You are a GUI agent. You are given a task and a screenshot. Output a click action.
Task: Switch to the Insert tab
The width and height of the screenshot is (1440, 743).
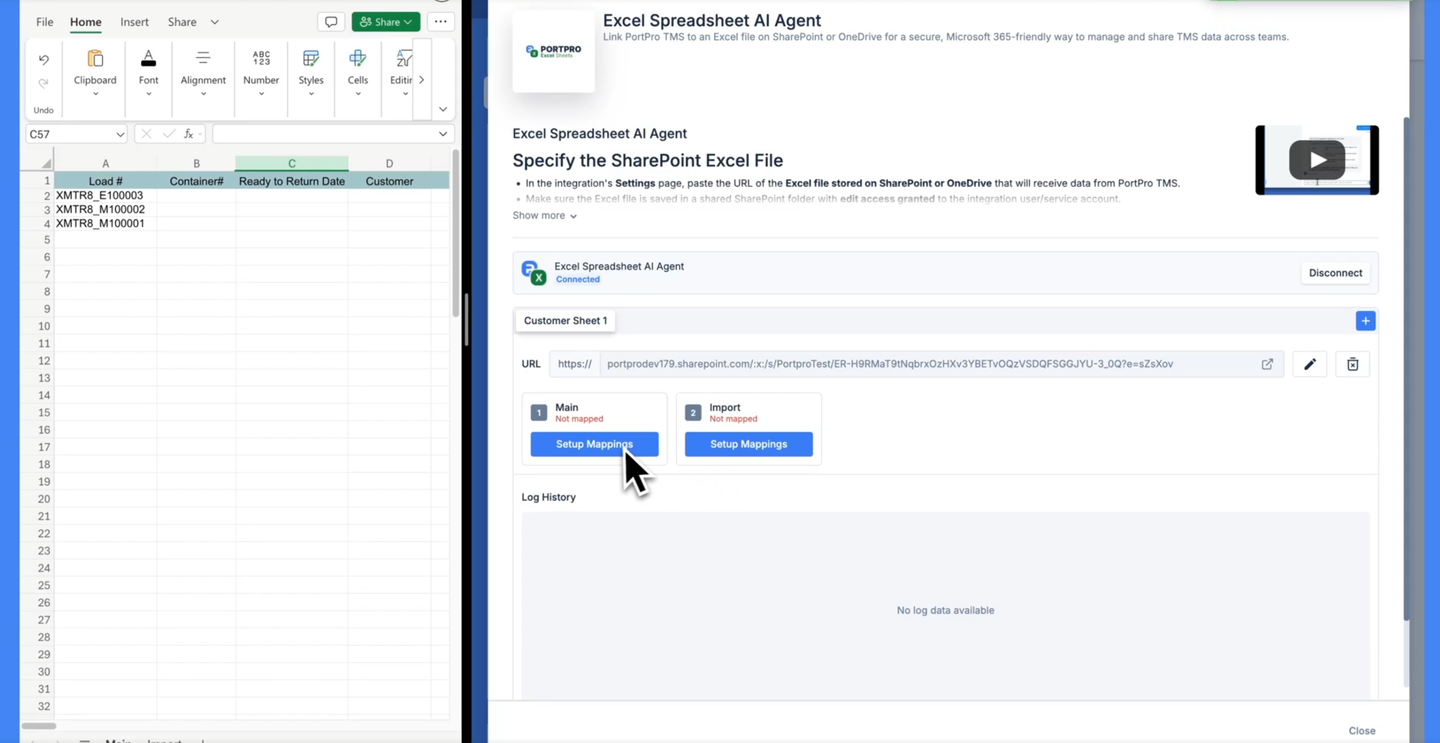(134, 22)
